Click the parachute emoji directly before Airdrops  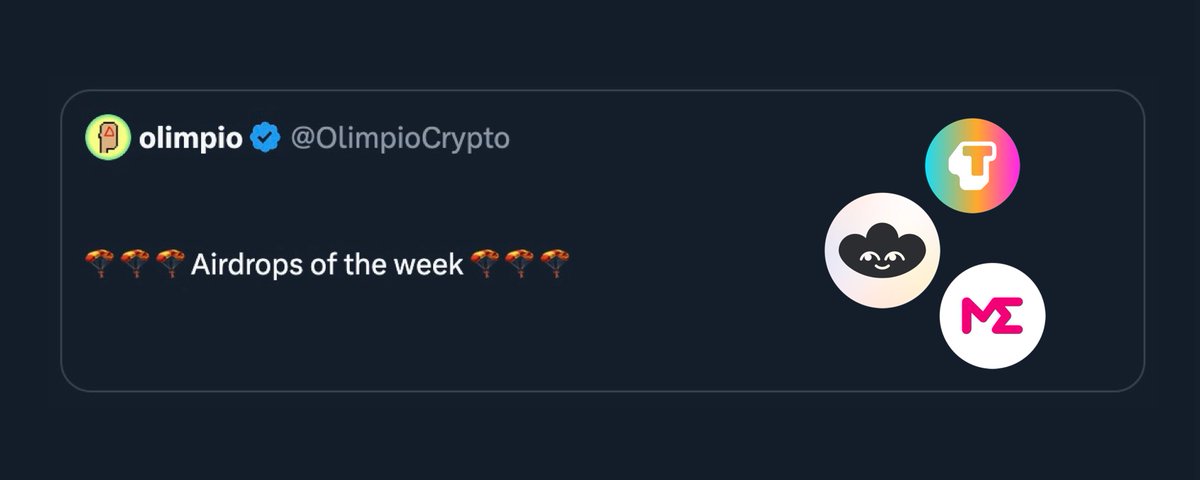pos(169,265)
